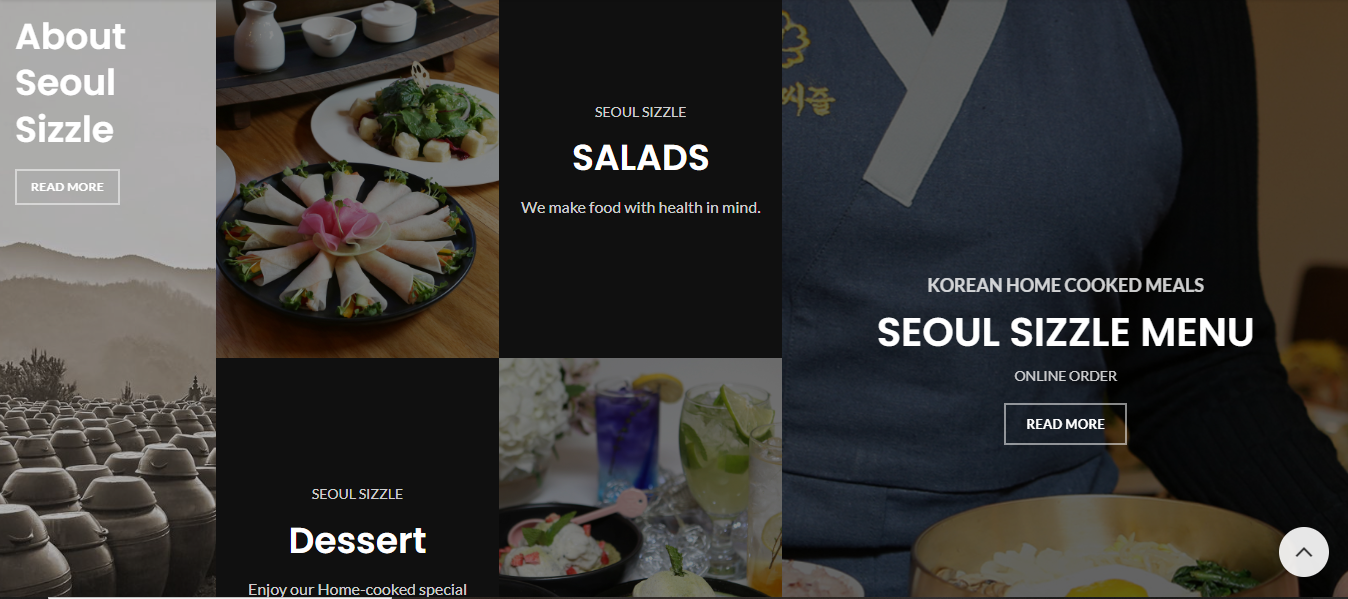The width and height of the screenshot is (1348, 599).
Task: Open the lime mojito glass image
Action: (x=727, y=450)
